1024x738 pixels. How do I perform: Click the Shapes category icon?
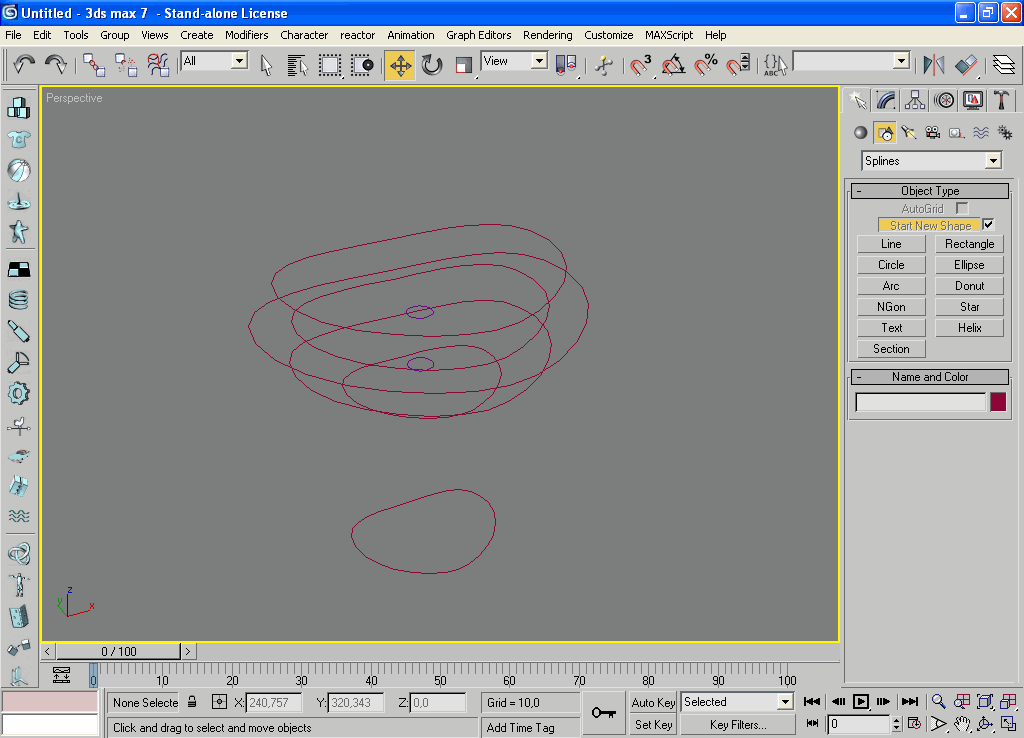885,133
